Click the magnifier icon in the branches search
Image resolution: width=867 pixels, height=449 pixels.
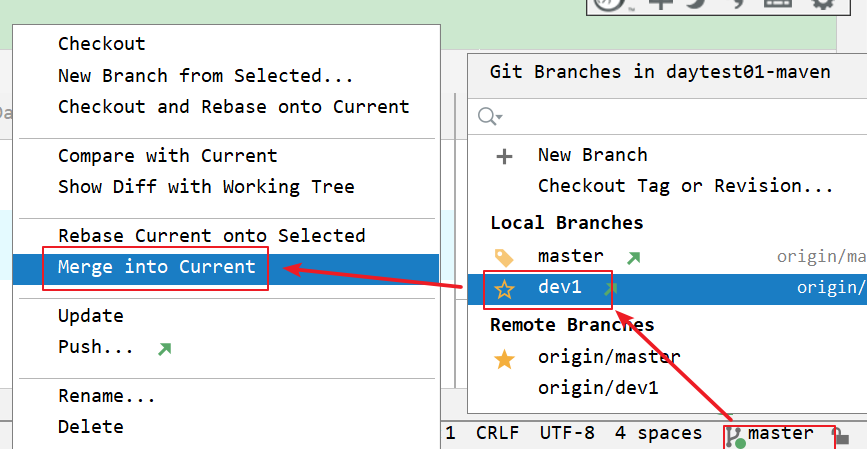(x=489, y=117)
